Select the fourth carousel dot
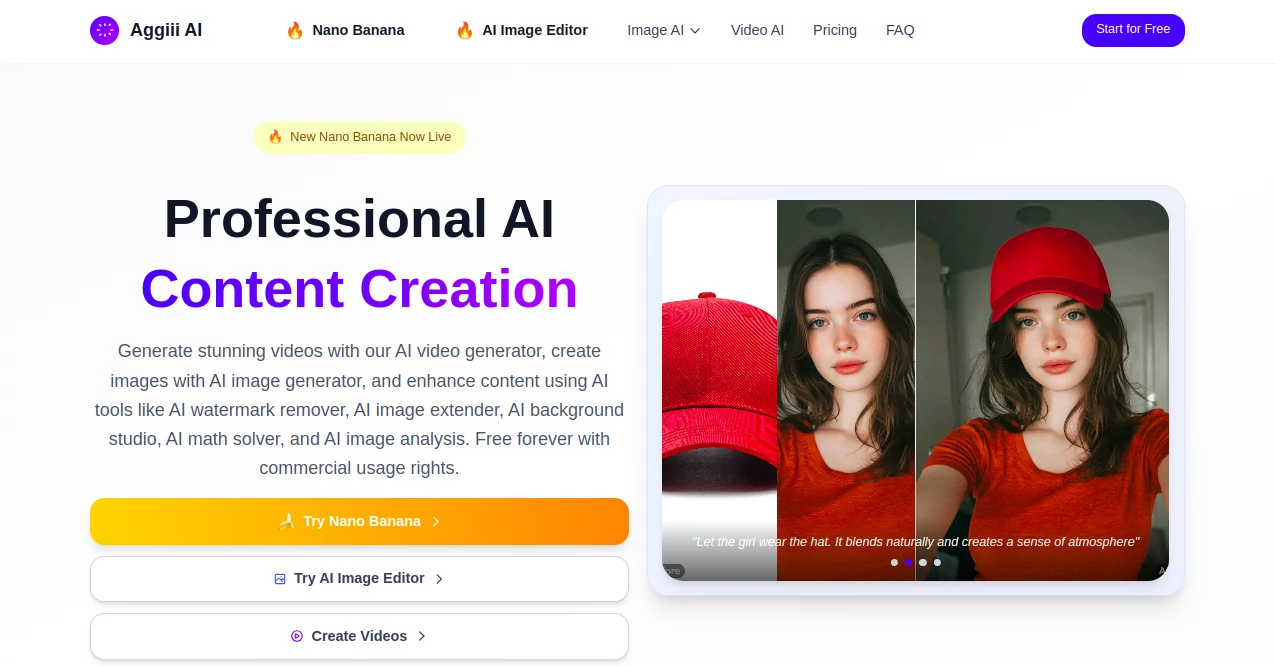 (937, 562)
